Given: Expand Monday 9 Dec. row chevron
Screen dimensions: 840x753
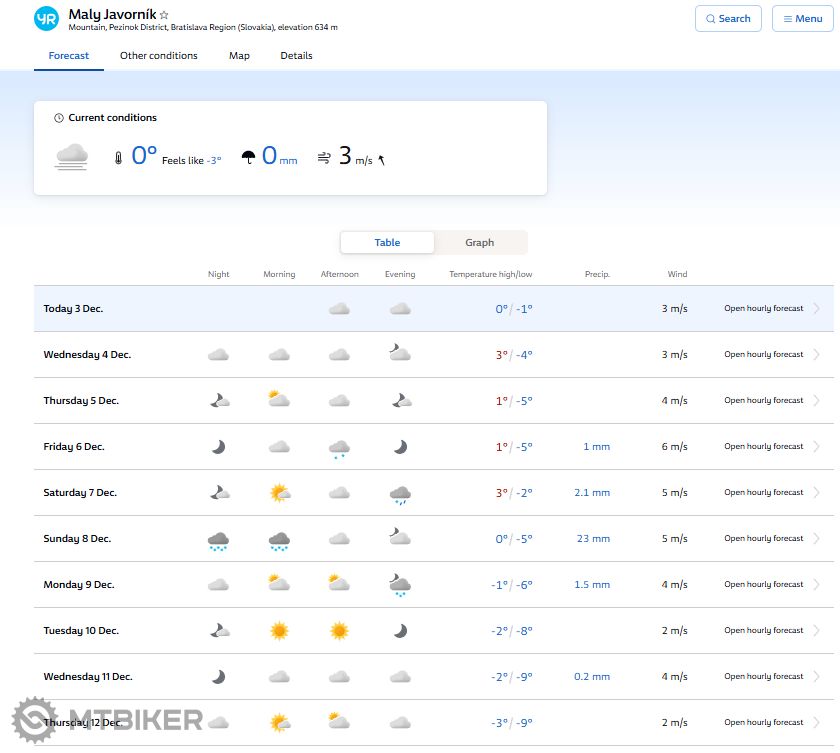Looking at the screenshot, I should pyautogui.click(x=816, y=585).
